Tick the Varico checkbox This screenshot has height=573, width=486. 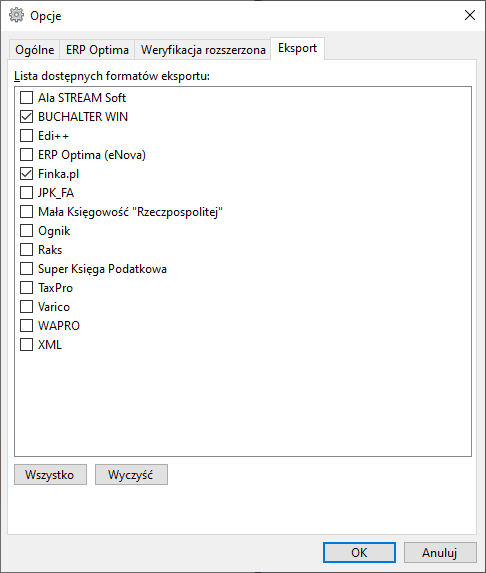tap(26, 307)
